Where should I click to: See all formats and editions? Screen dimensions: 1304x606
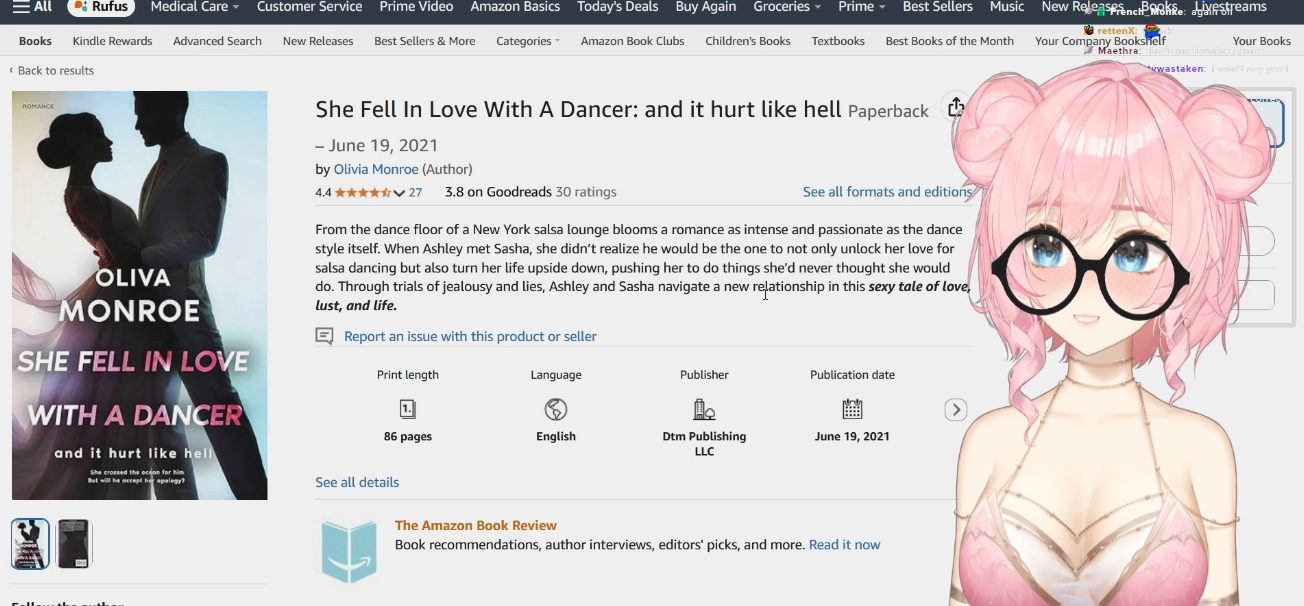(x=887, y=192)
